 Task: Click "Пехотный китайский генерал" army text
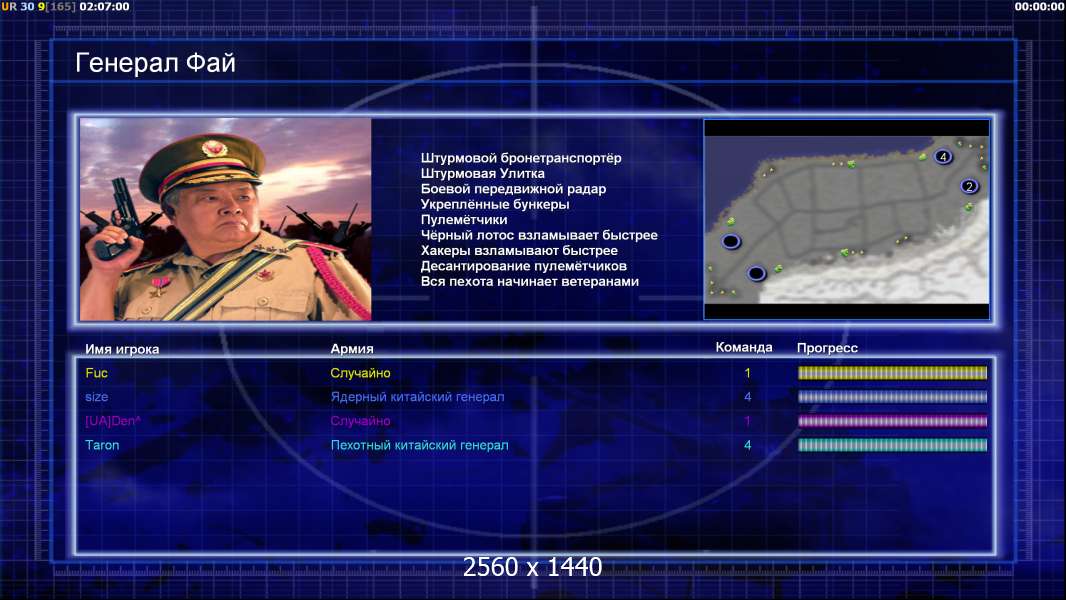[419, 445]
